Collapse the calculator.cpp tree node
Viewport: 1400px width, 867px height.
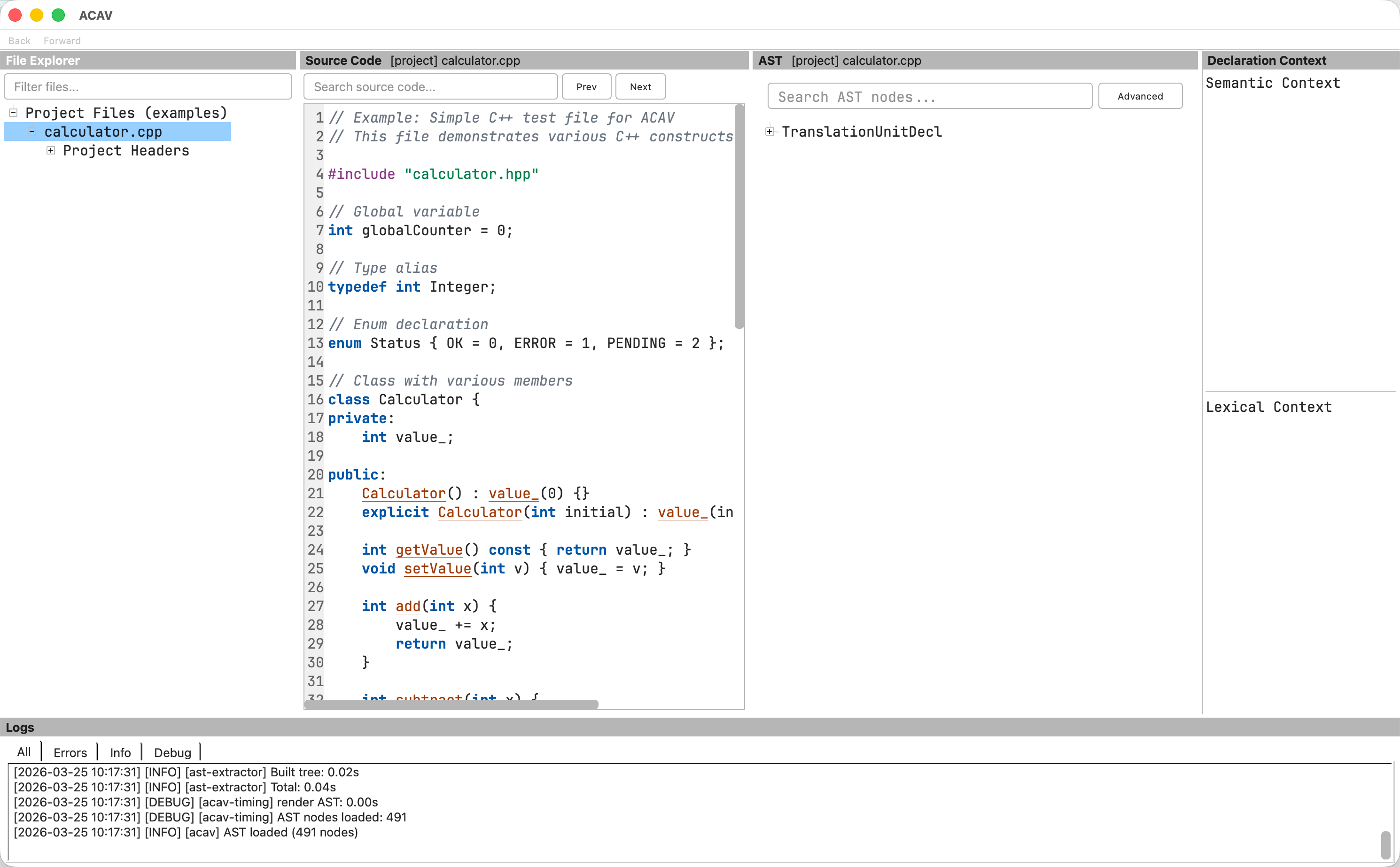click(32, 132)
